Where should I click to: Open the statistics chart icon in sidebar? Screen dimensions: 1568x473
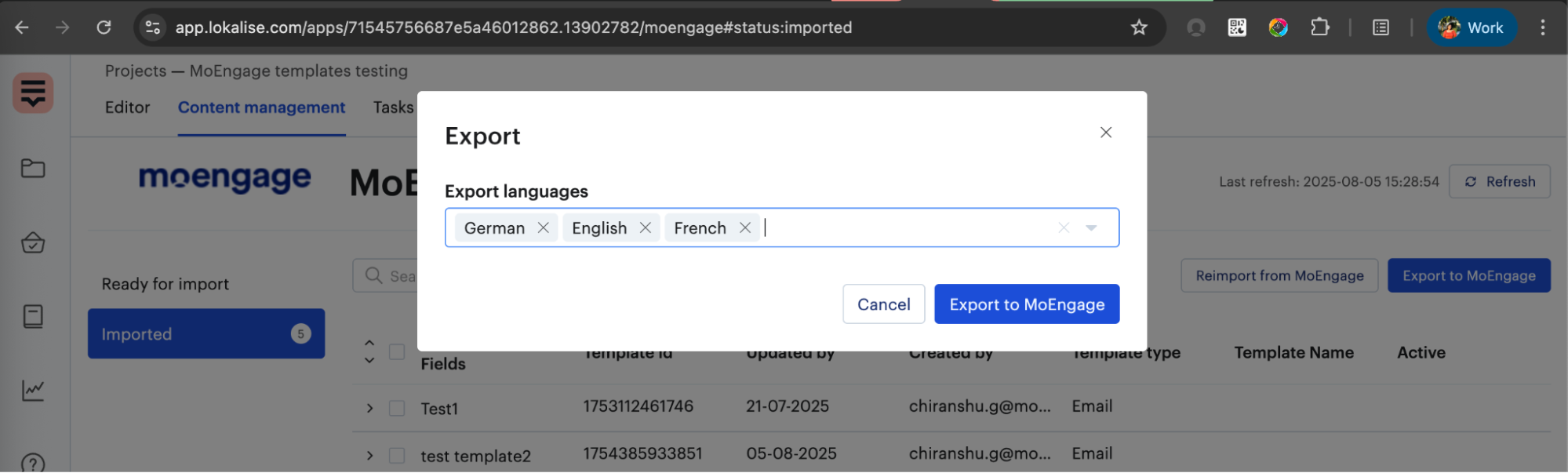pos(33,390)
